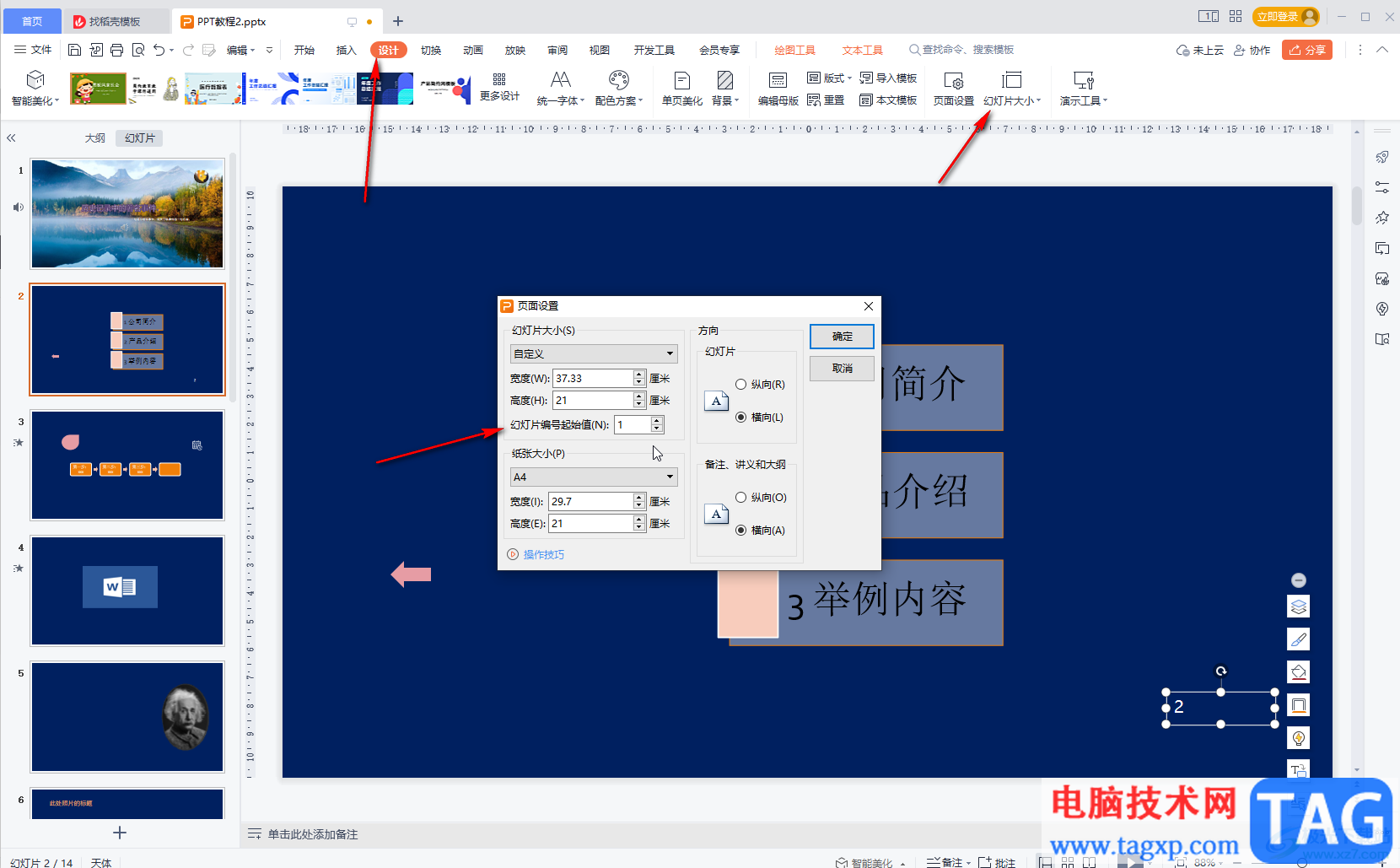Screen dimensions: 1400x868
Task: Open 页面设置 page setup
Action: coord(953,88)
